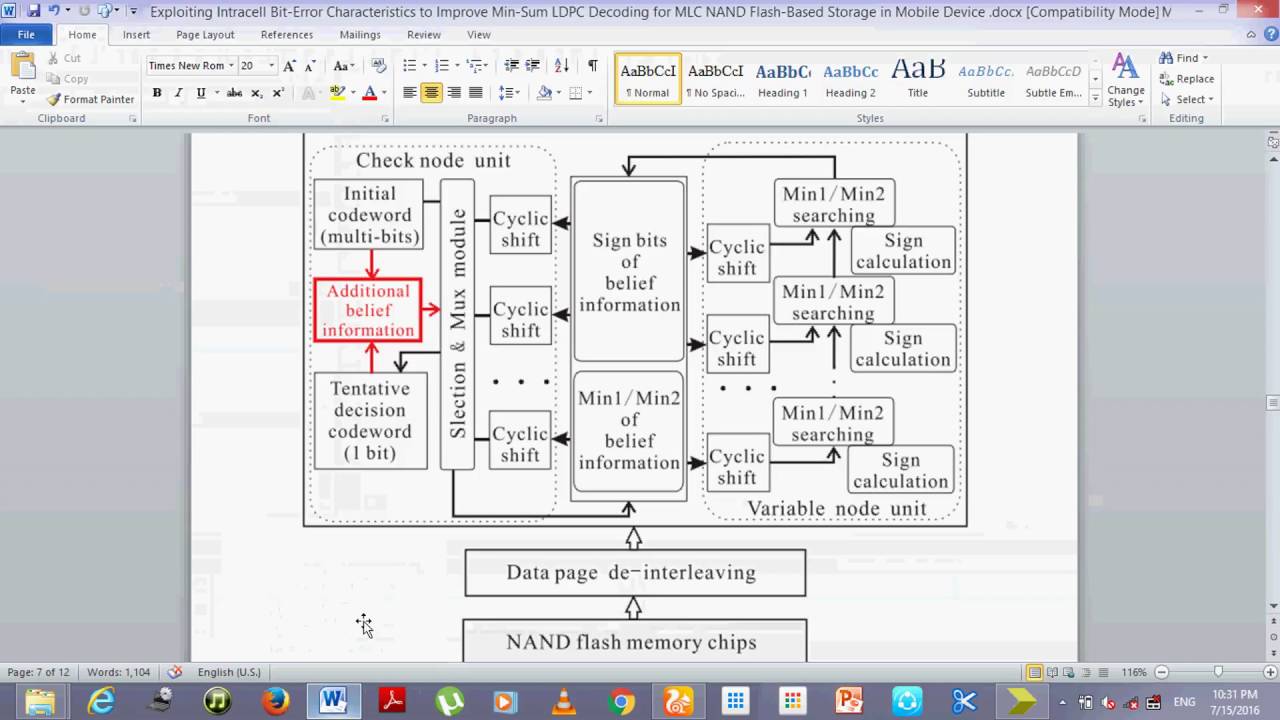Open the Review tab
The height and width of the screenshot is (720, 1280).
424,35
